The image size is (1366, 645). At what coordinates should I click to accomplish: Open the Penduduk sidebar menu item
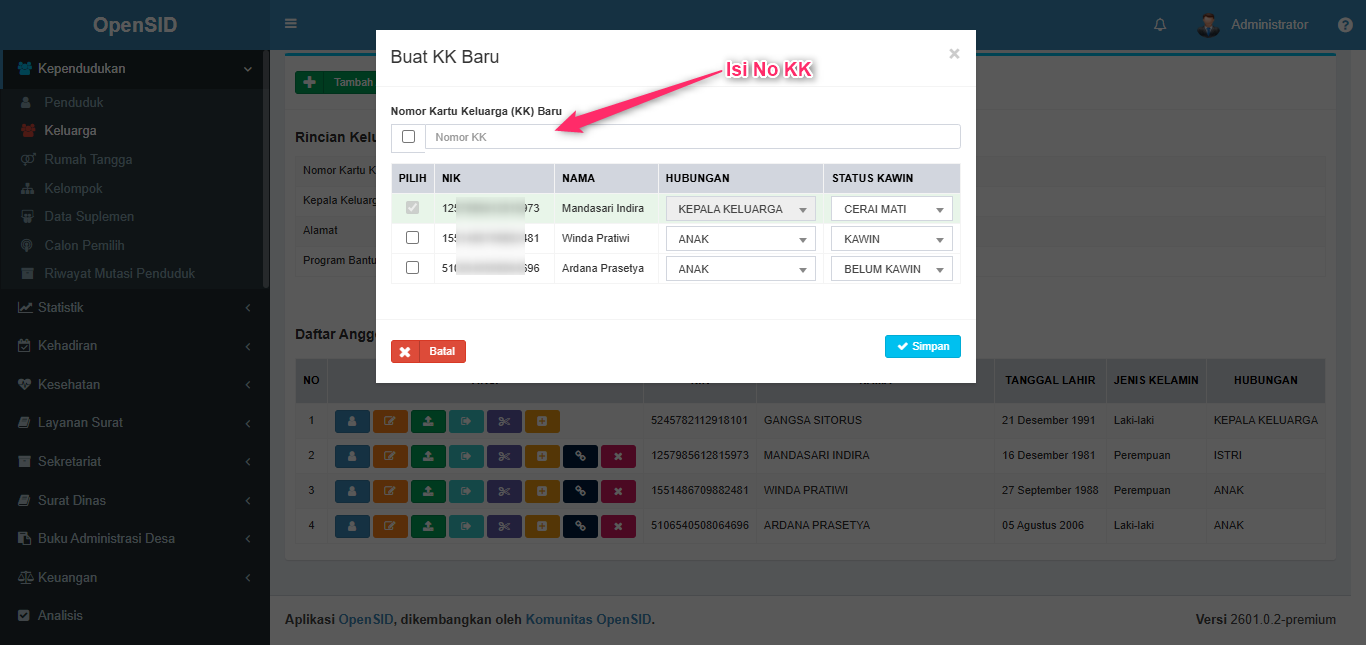(x=74, y=102)
